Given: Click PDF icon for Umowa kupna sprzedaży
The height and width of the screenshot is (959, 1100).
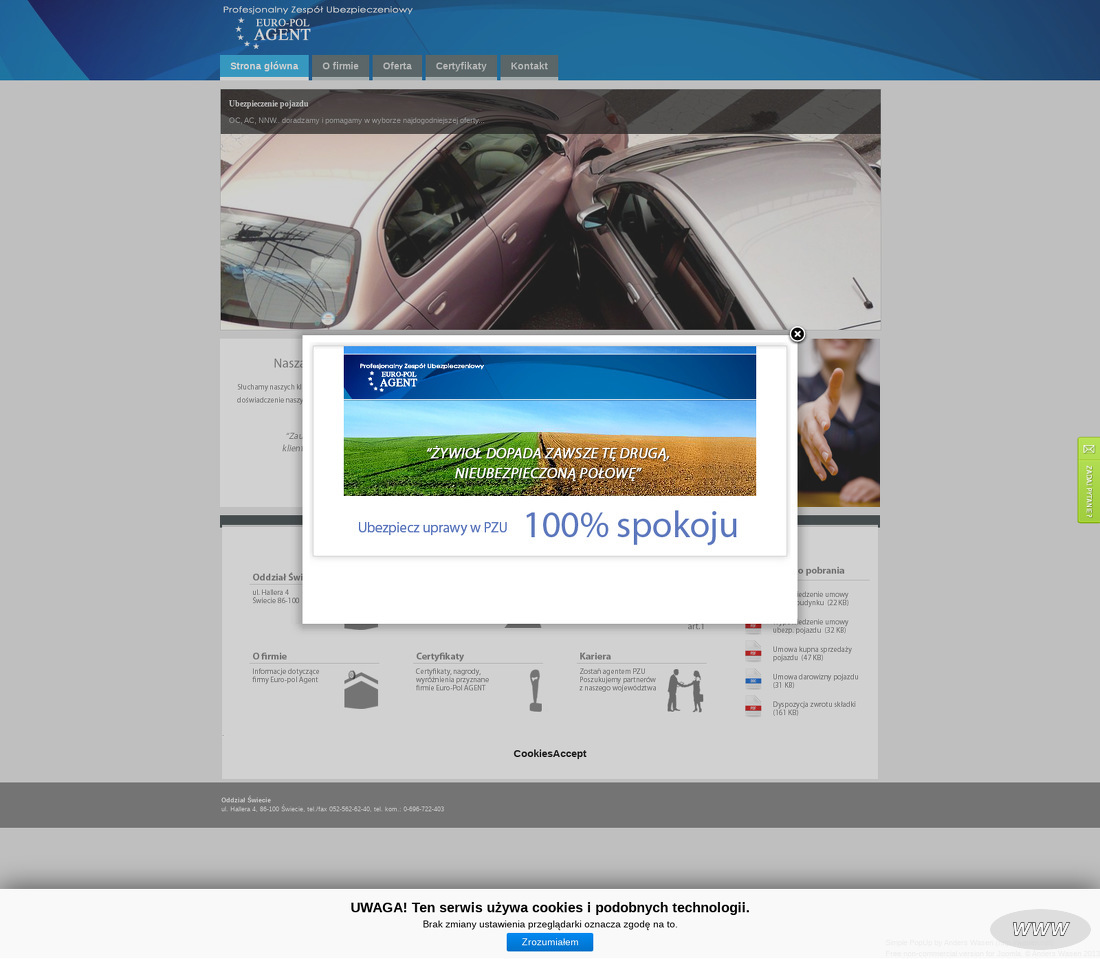Looking at the screenshot, I should [x=753, y=652].
